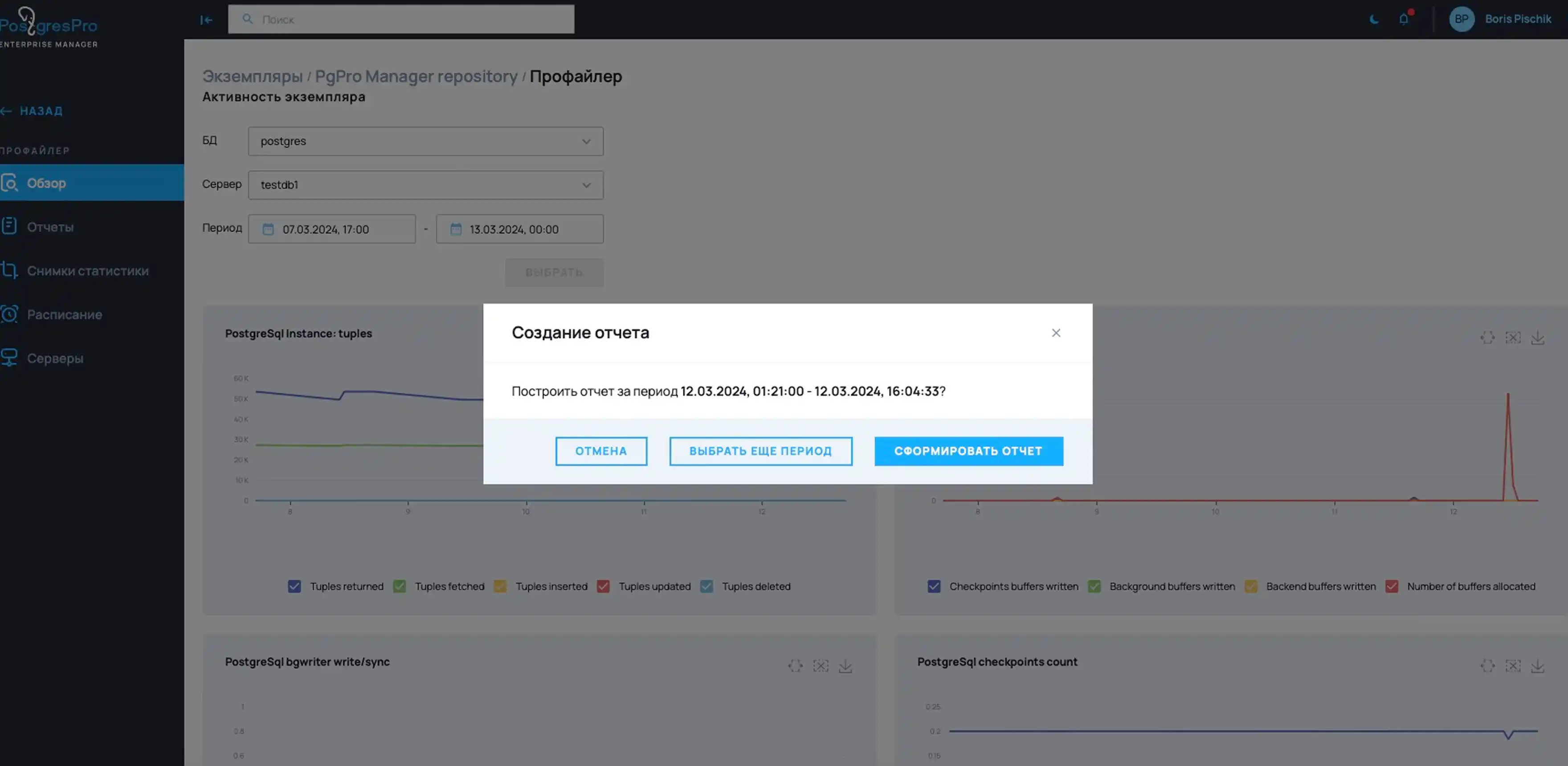1568x766 pixels.
Task: Open the Отчеты section in sidebar
Action: point(50,227)
